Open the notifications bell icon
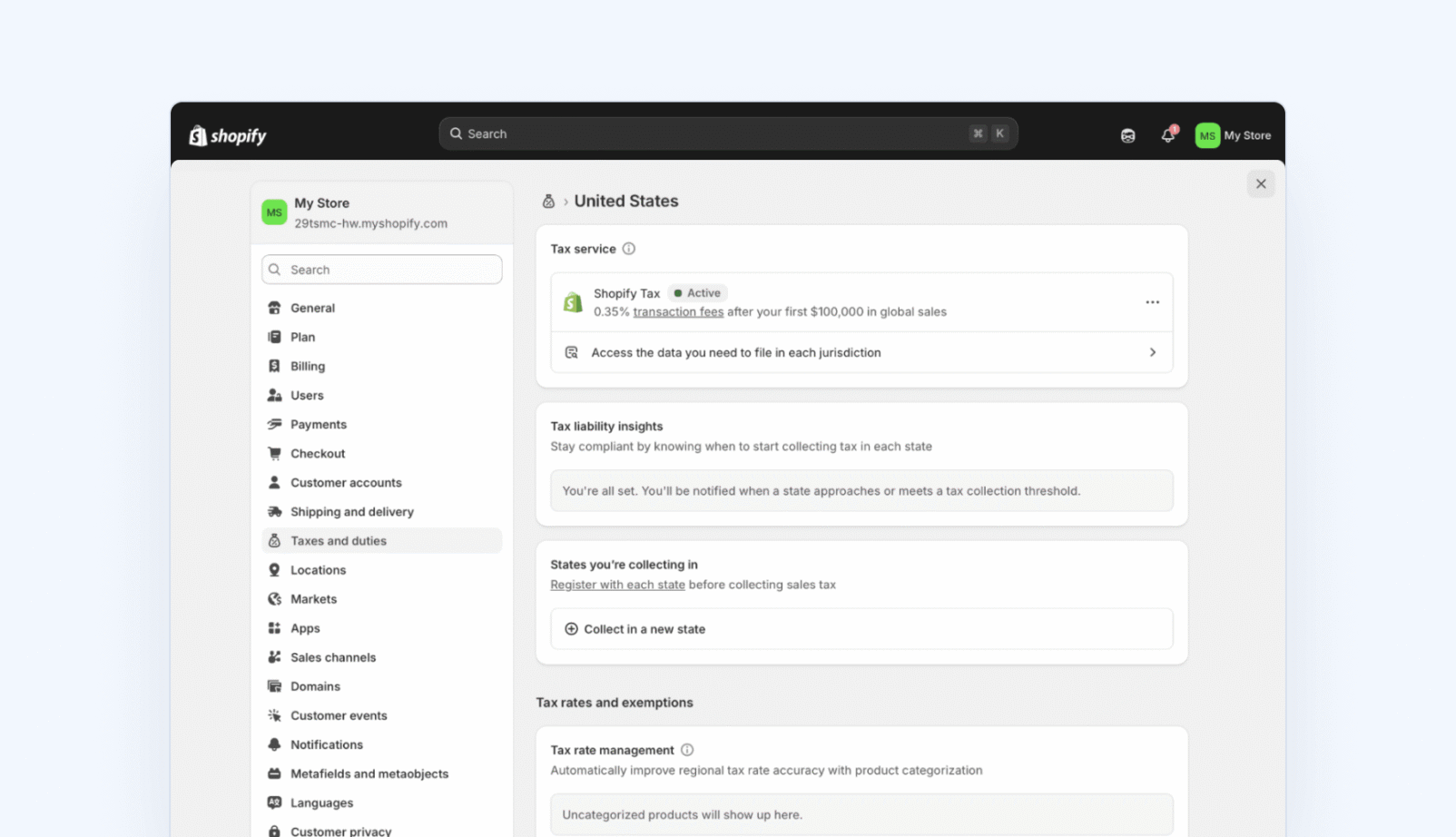Viewport: 1456px width, 837px height. [1168, 135]
